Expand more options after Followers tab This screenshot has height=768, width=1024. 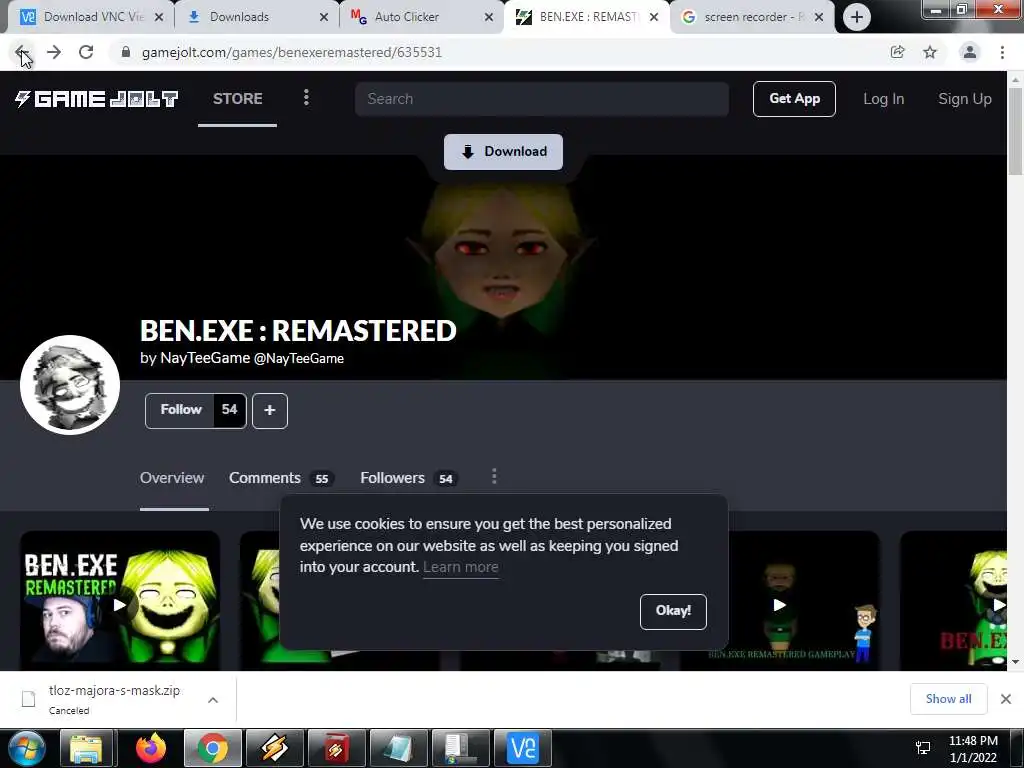(494, 477)
